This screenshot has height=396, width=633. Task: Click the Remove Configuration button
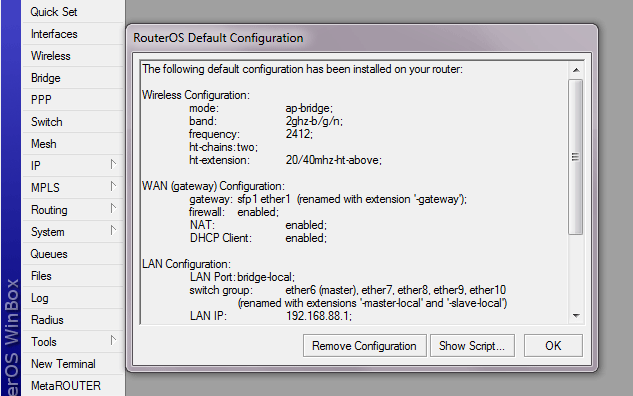tap(365, 346)
